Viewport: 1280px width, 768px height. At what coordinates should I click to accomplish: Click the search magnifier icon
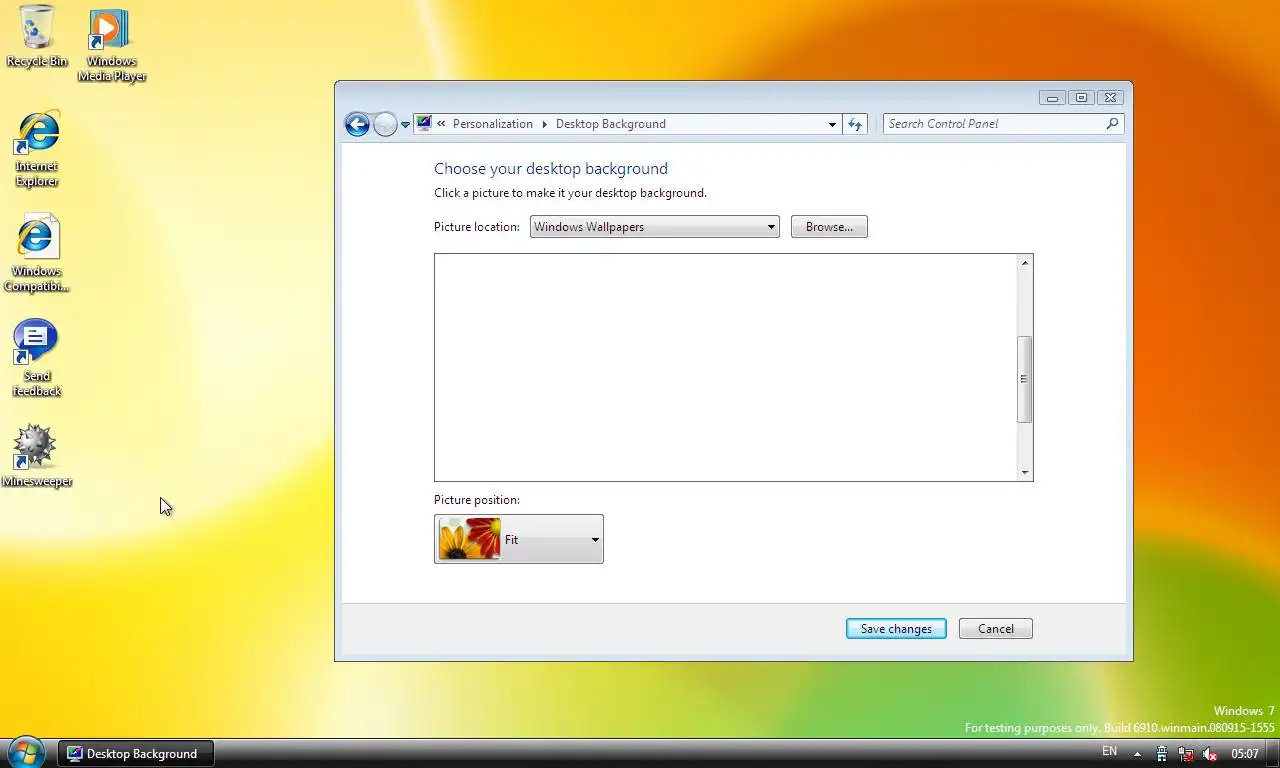pyautogui.click(x=1112, y=124)
